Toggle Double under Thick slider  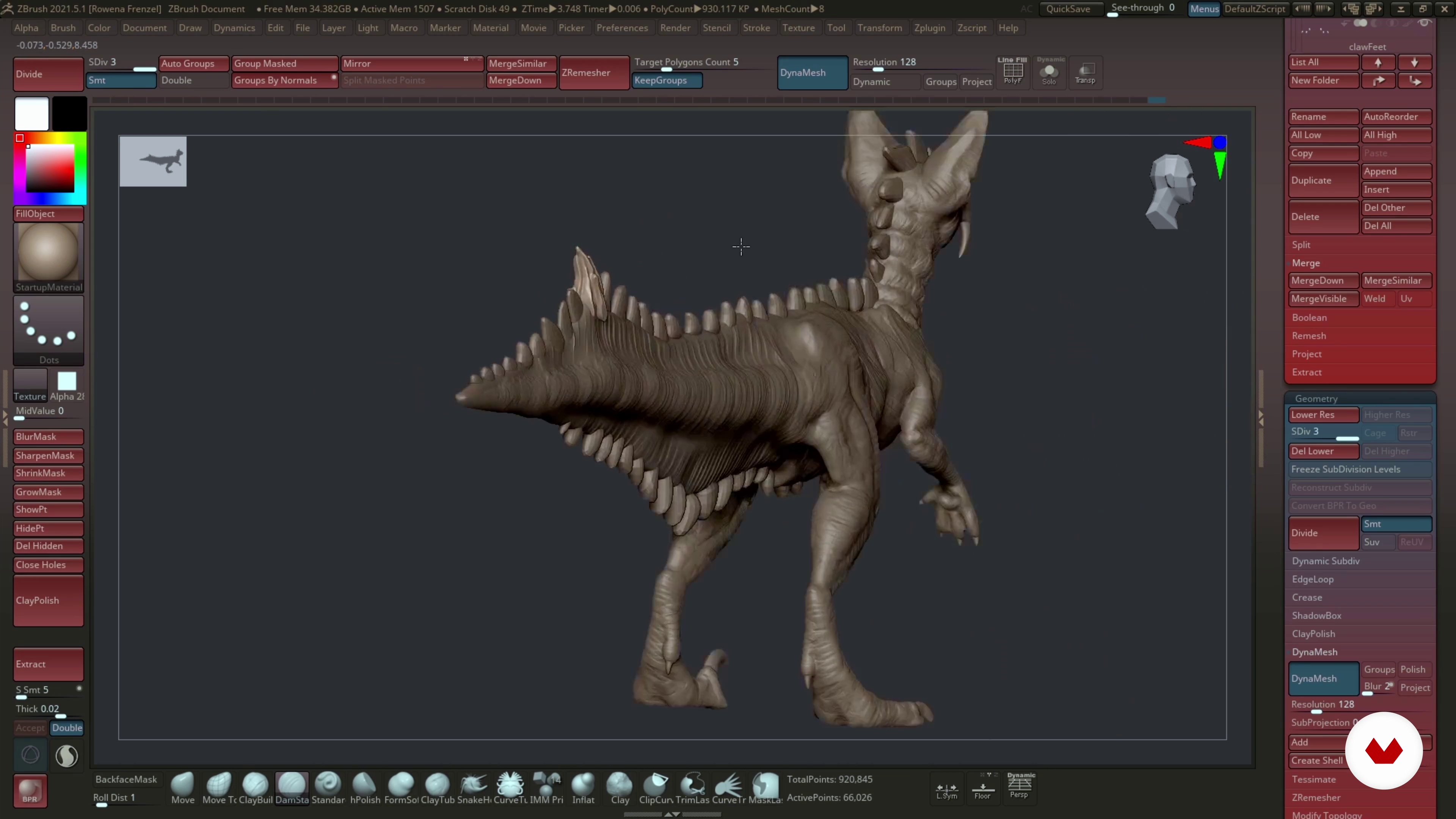[67, 728]
